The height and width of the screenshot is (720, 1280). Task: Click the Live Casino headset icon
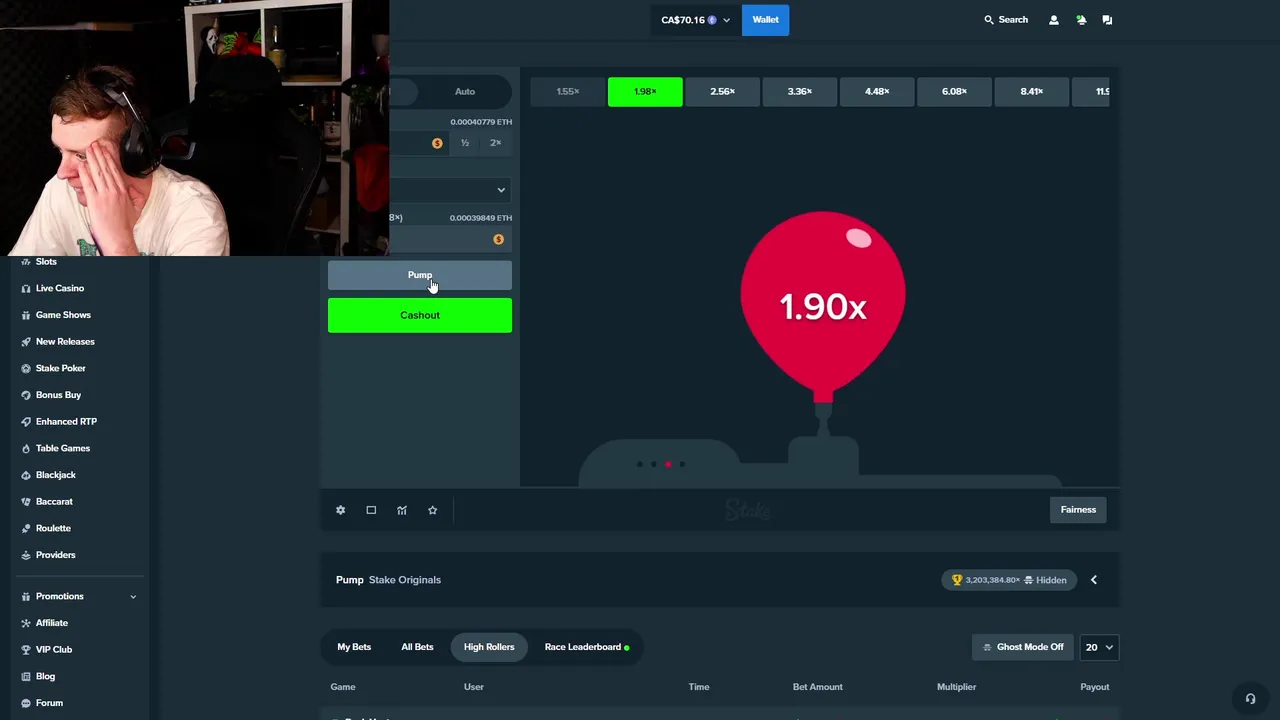tap(26, 288)
